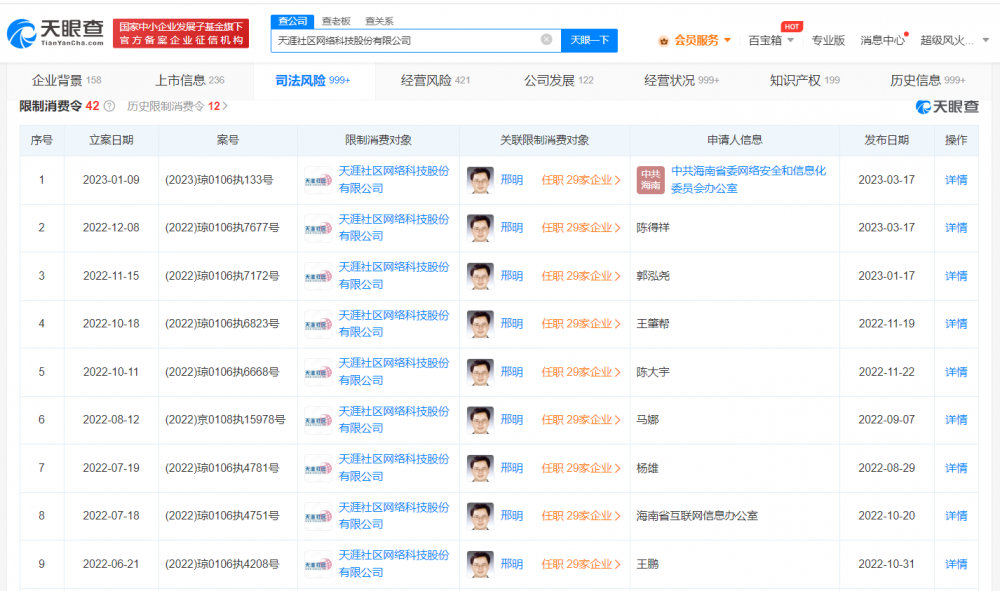The image size is (1000, 591).
Task: Open the 百宝箱 dropdown
Action: [771, 40]
